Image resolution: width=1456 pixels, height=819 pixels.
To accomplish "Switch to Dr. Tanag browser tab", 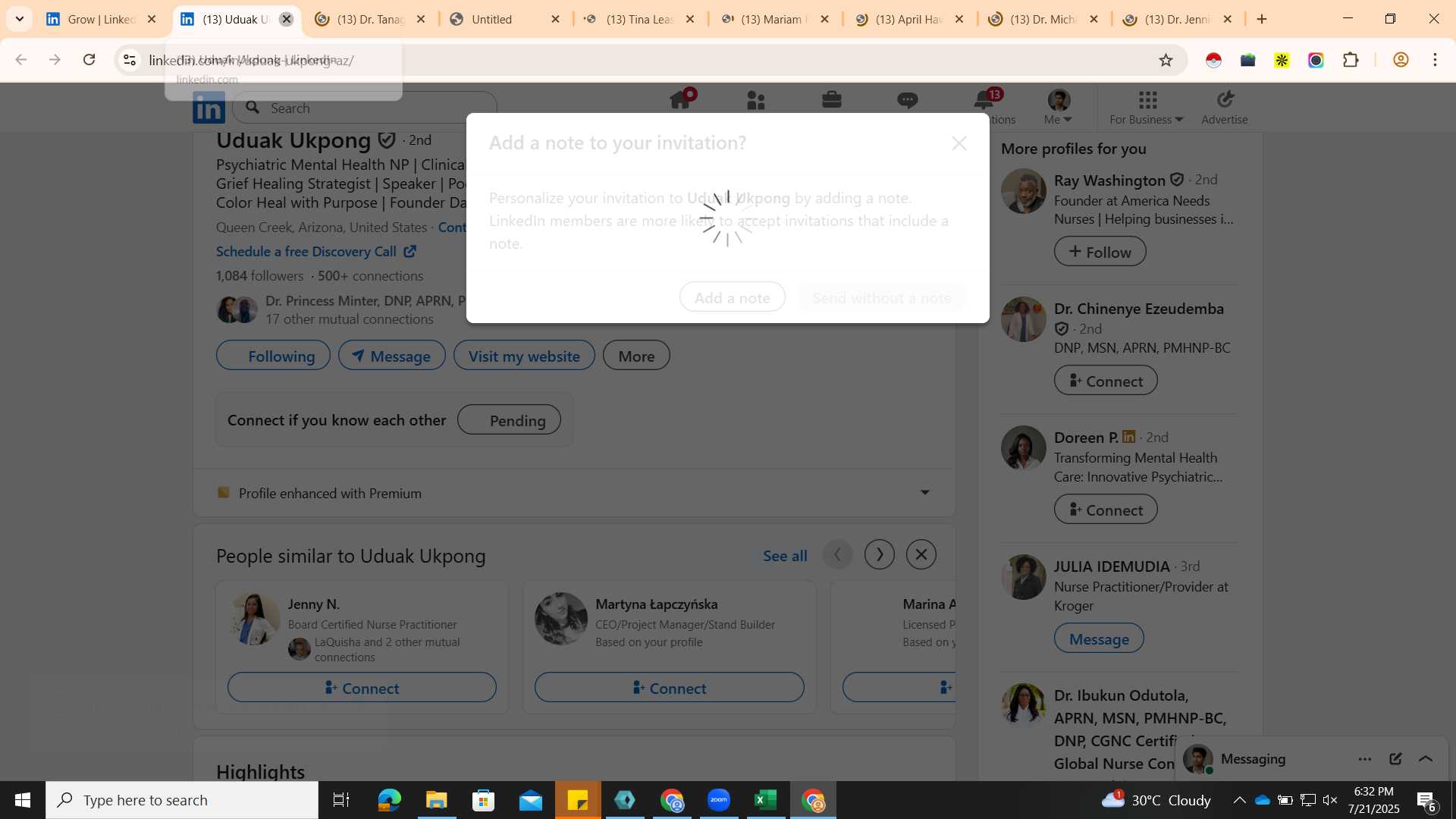I will (370, 19).
